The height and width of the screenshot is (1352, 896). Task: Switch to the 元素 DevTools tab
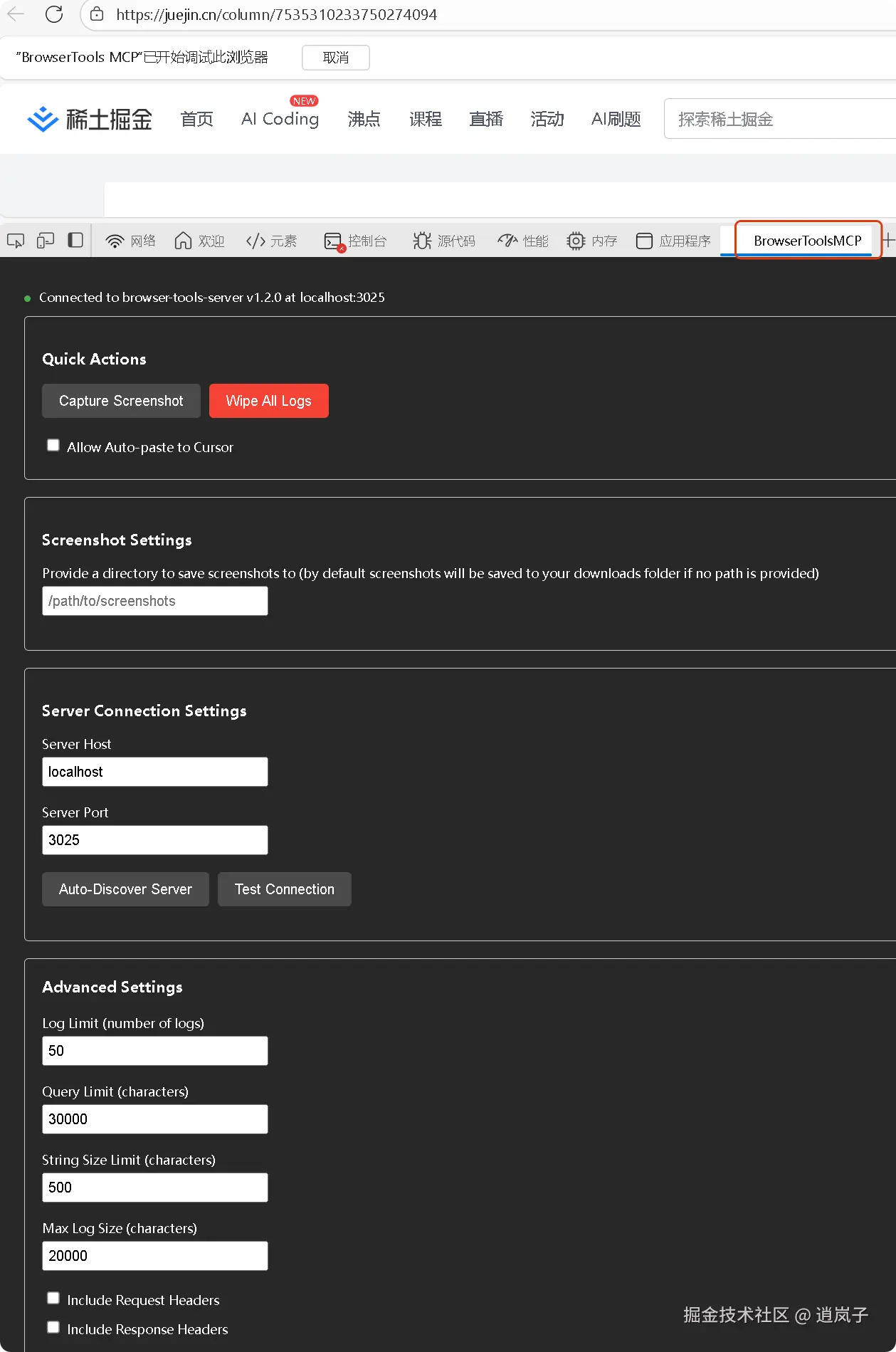pyautogui.click(x=271, y=241)
